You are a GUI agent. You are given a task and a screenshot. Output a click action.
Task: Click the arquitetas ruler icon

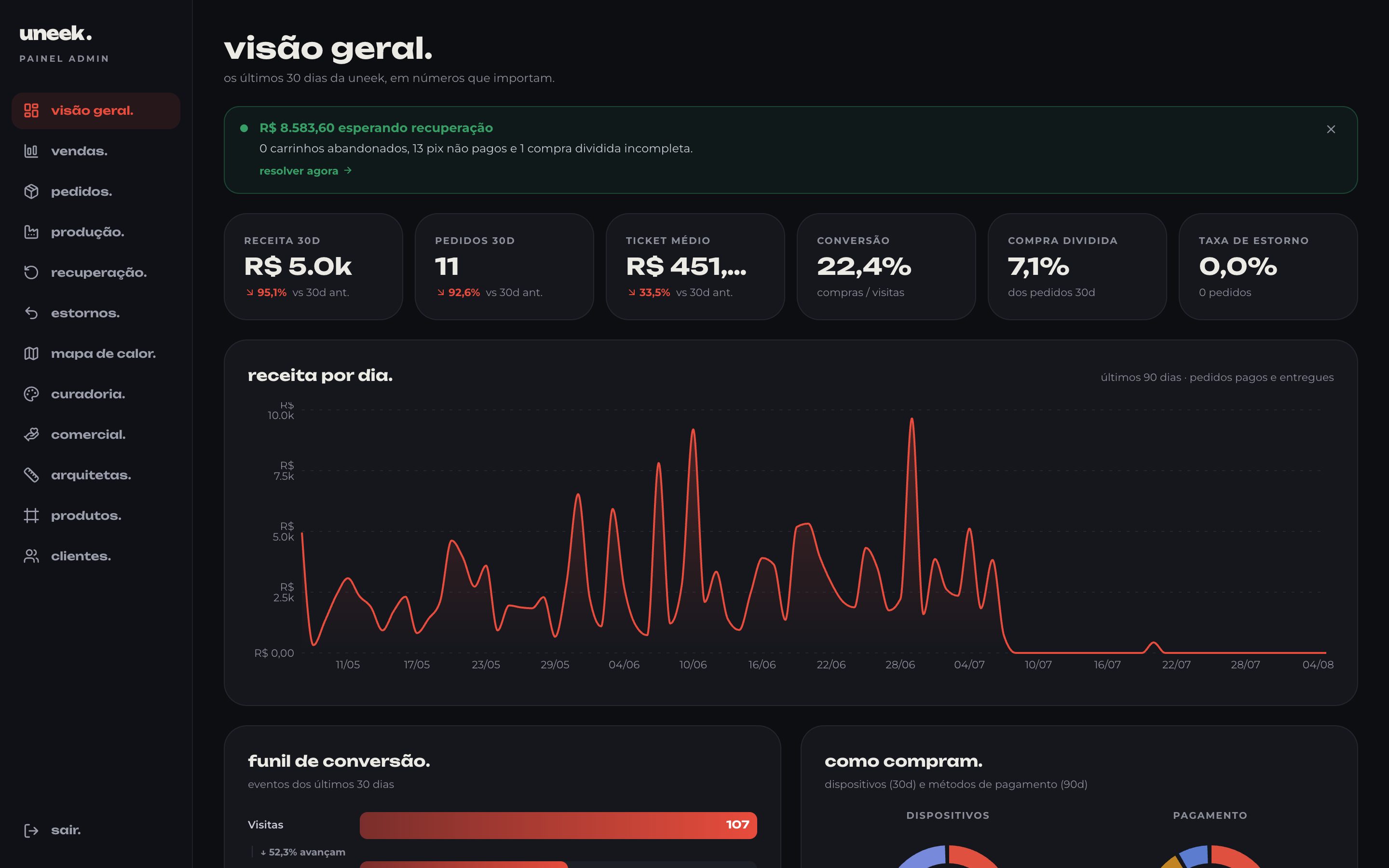[31, 475]
